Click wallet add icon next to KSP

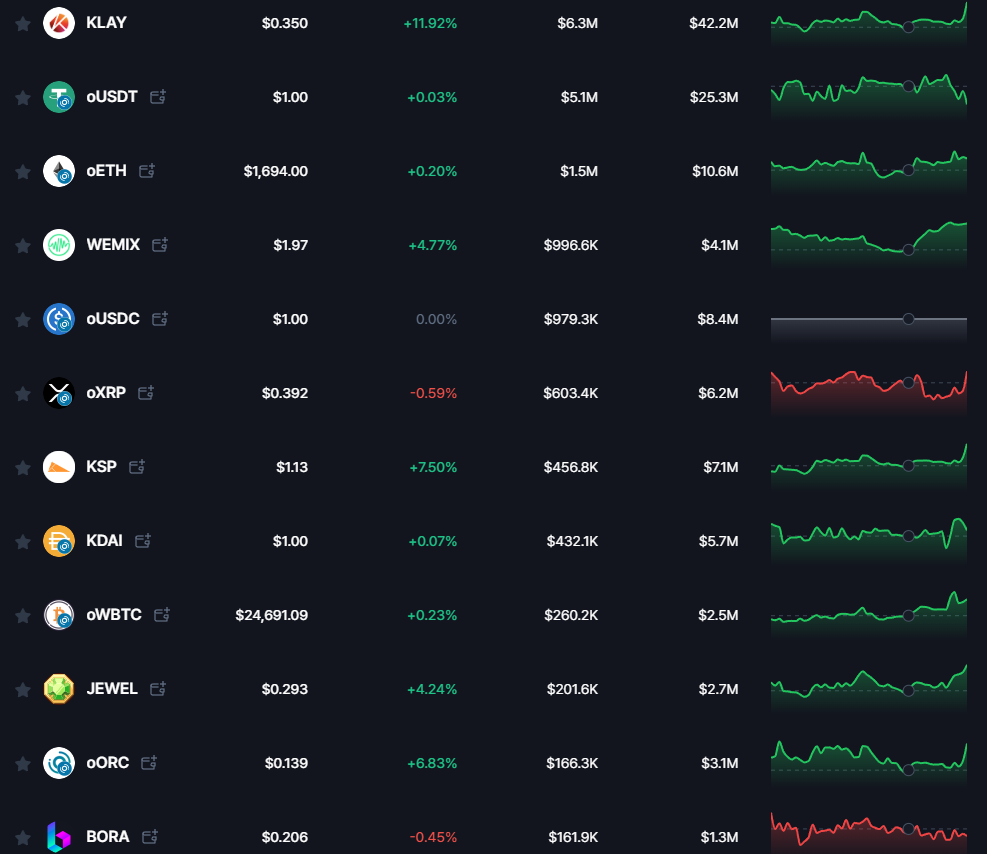[137, 466]
